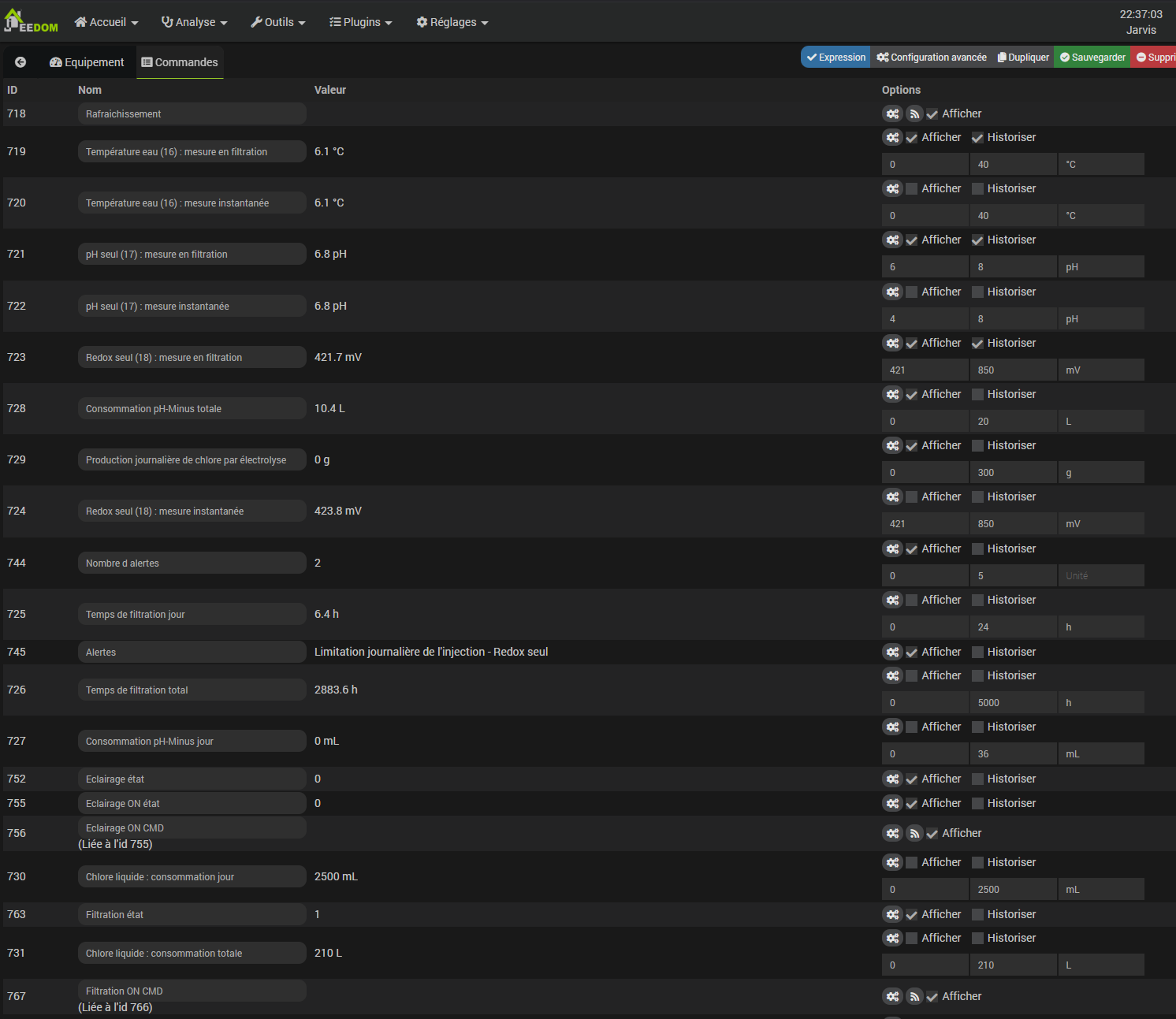This screenshot has width=1176, height=1019.
Task: Open gear for Eclairage ON état
Action: click(x=892, y=803)
